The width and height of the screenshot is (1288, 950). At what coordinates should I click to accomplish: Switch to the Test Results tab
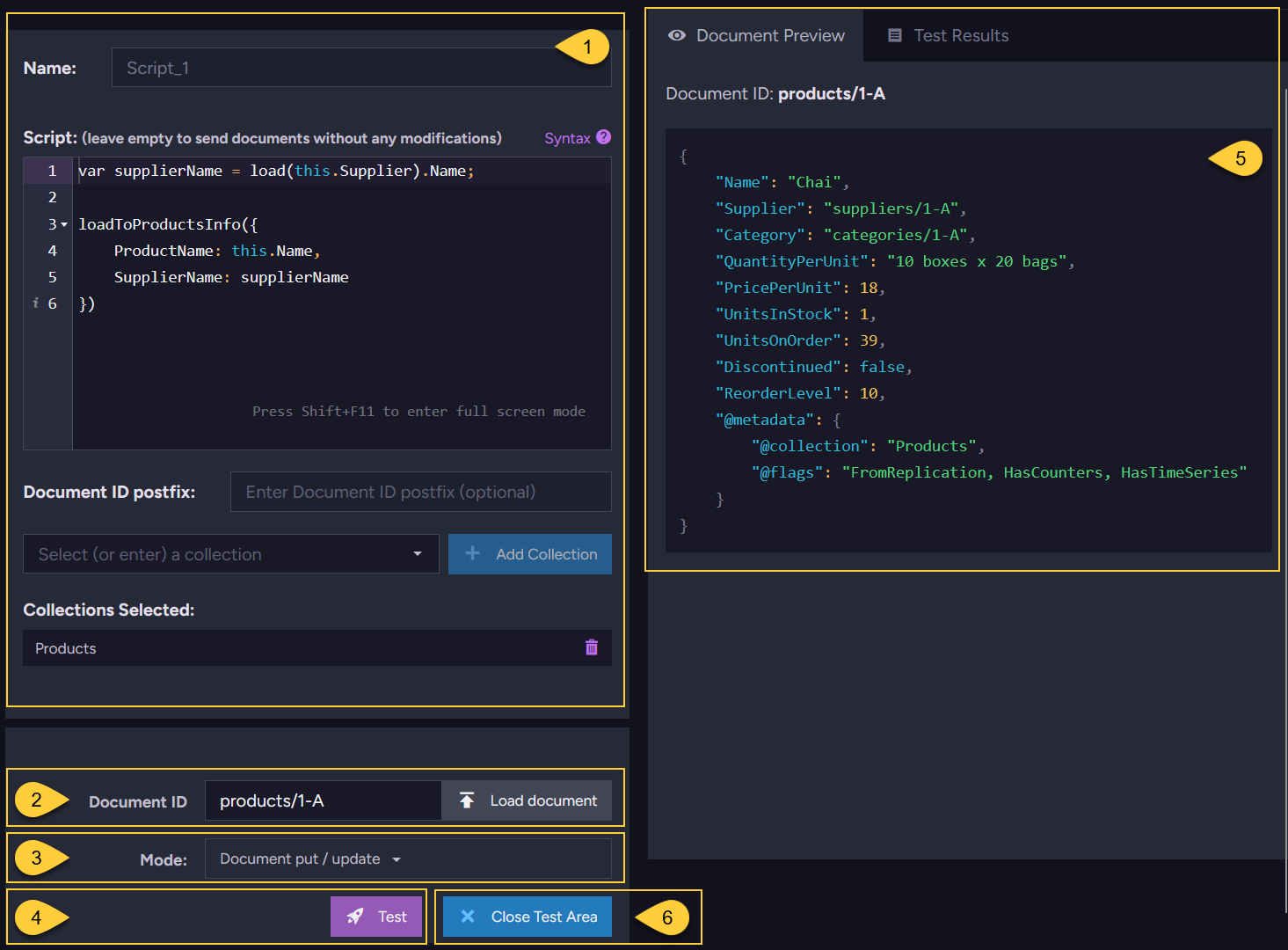point(948,35)
